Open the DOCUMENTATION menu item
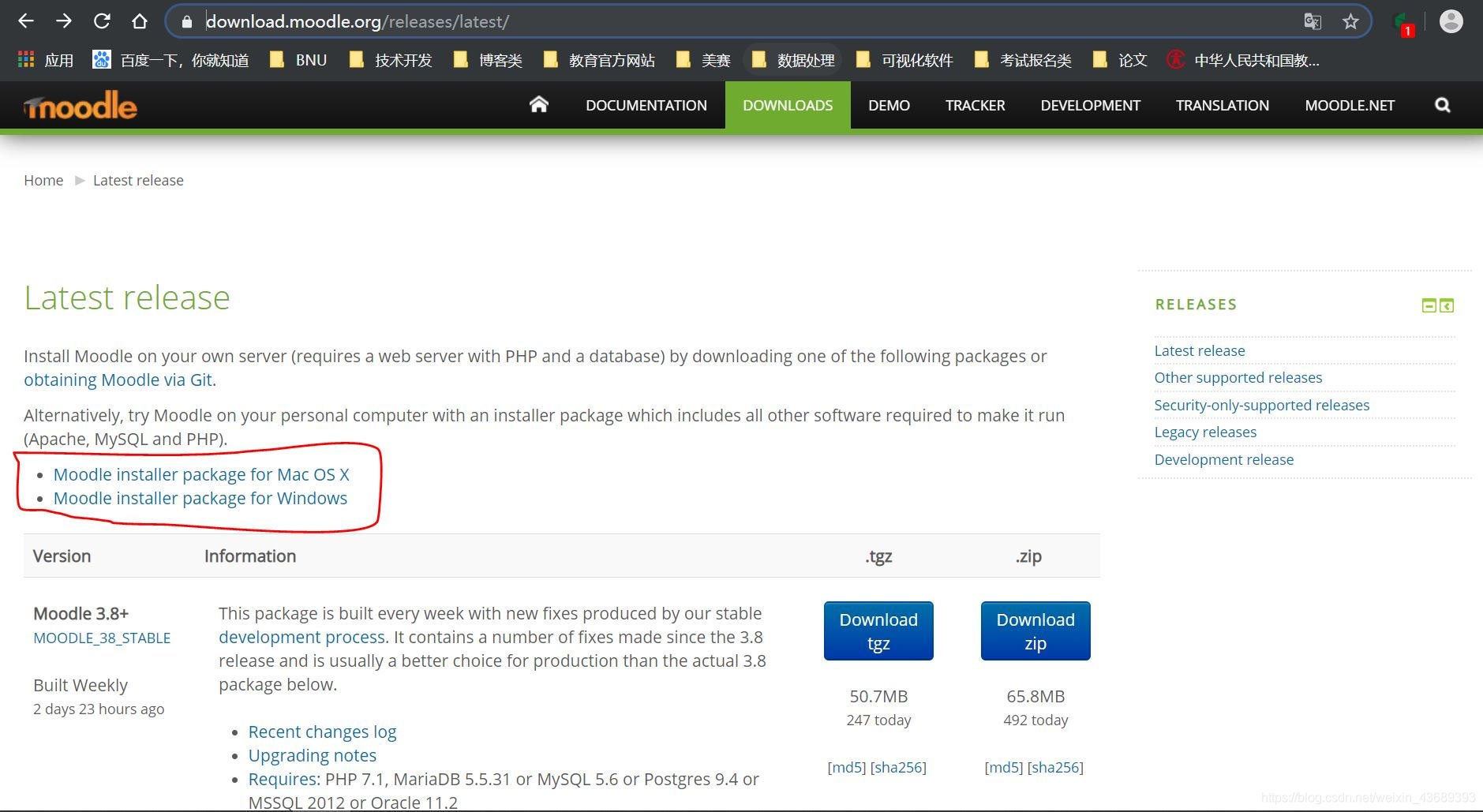The width and height of the screenshot is (1483, 812). 646,105
